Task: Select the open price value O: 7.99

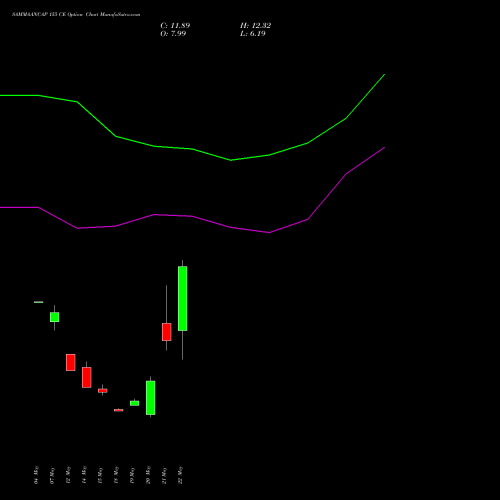Action: coord(173,34)
